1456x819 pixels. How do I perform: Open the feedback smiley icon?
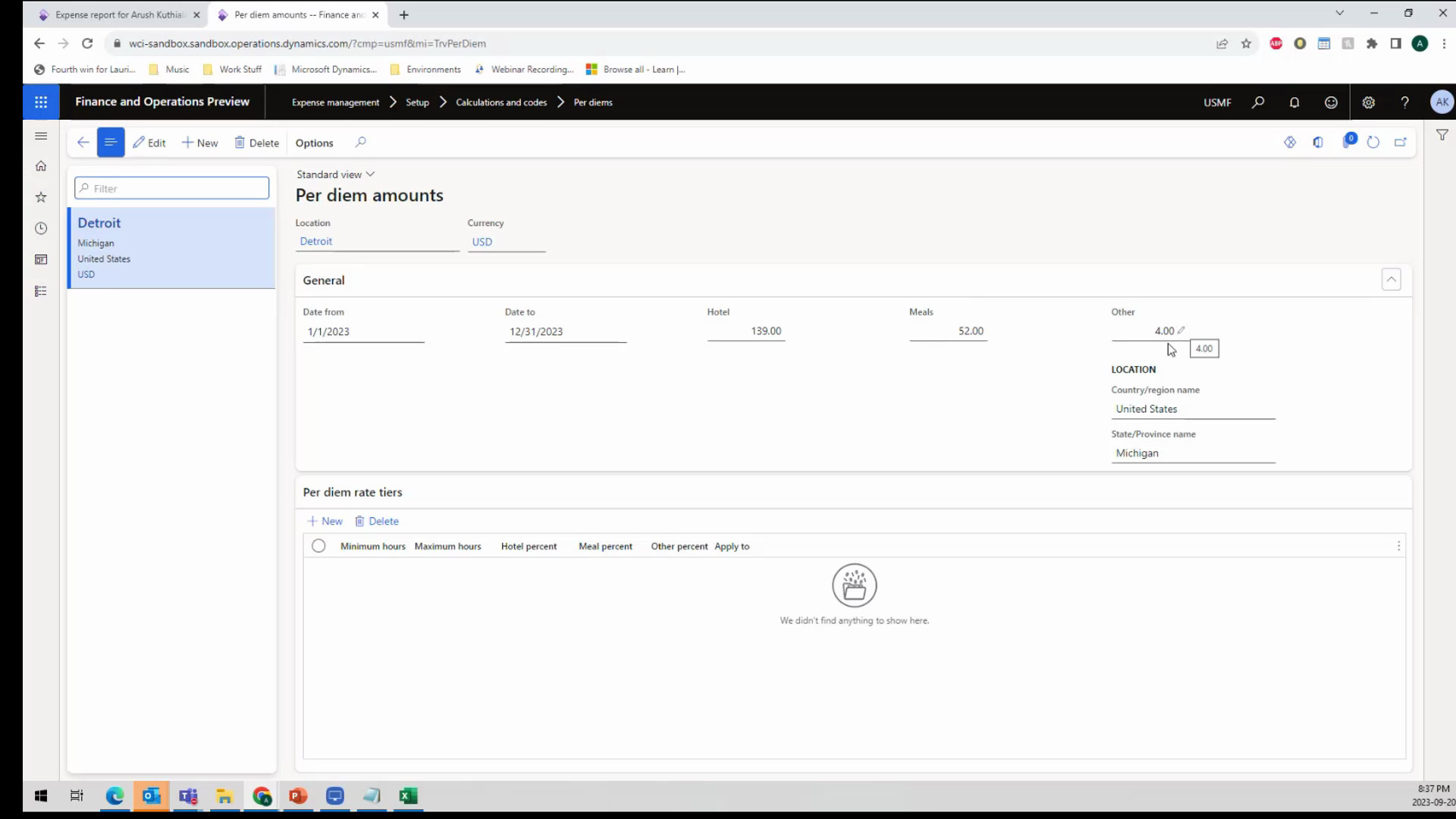click(1332, 102)
